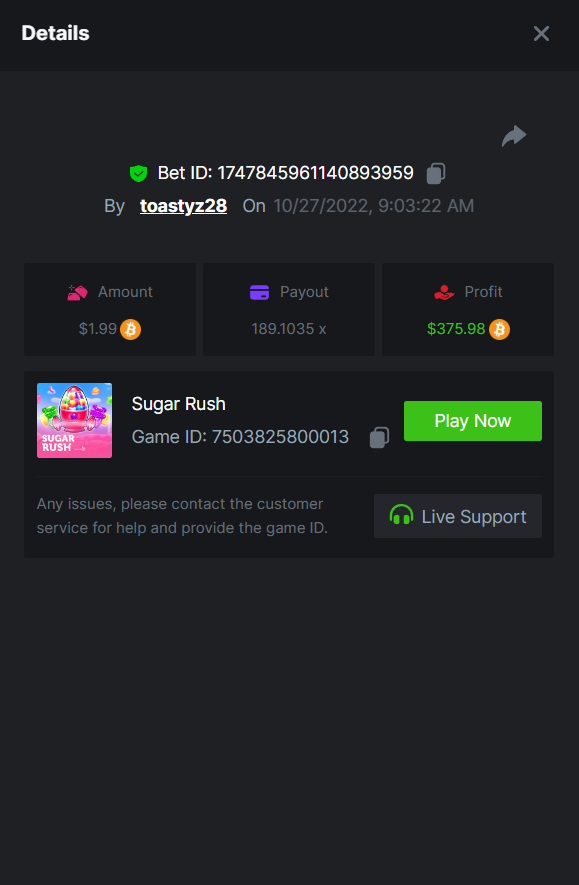Click the 189.1035 x payout value
The image size is (579, 885).
pos(289,329)
